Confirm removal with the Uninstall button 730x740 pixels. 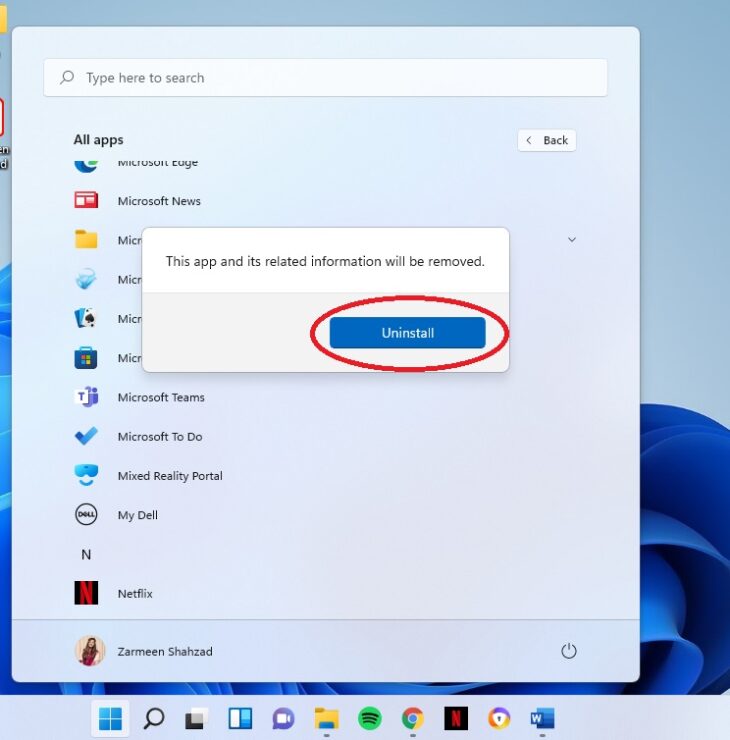coord(407,333)
